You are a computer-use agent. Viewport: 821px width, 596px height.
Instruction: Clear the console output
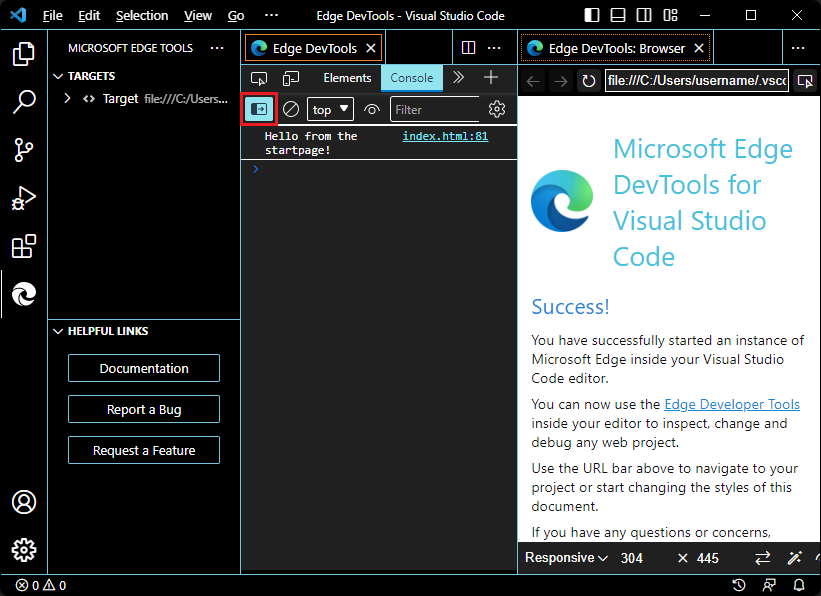click(x=290, y=108)
